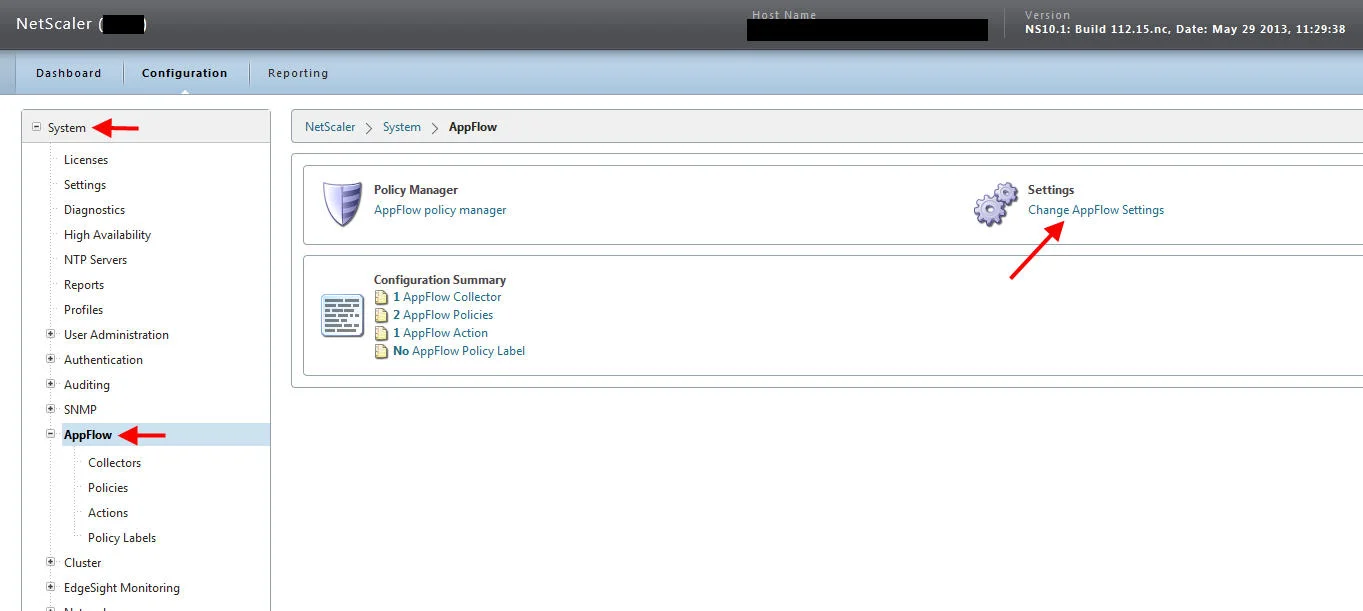Image resolution: width=1363 pixels, height=611 pixels.
Task: Select the Configuration tab
Action: (184, 73)
